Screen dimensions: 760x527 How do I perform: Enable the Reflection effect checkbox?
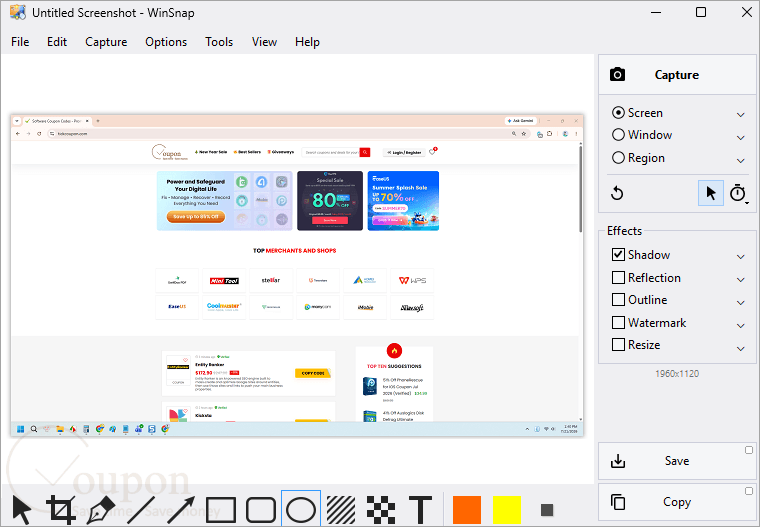coord(618,277)
